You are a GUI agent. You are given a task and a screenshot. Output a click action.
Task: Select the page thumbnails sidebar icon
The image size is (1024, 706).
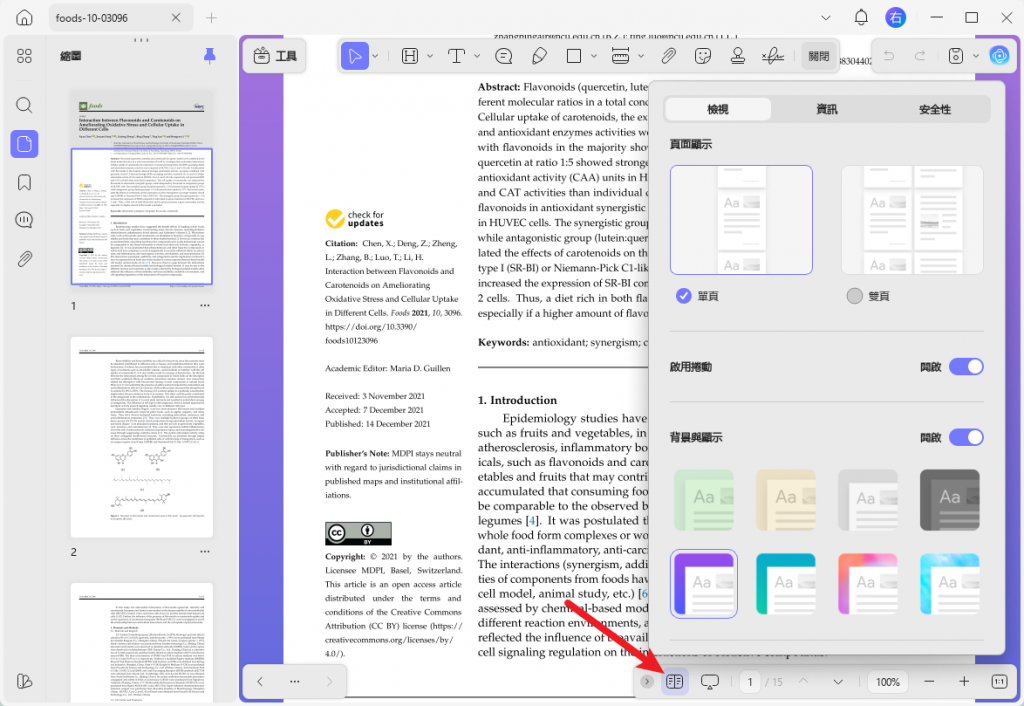pos(24,144)
